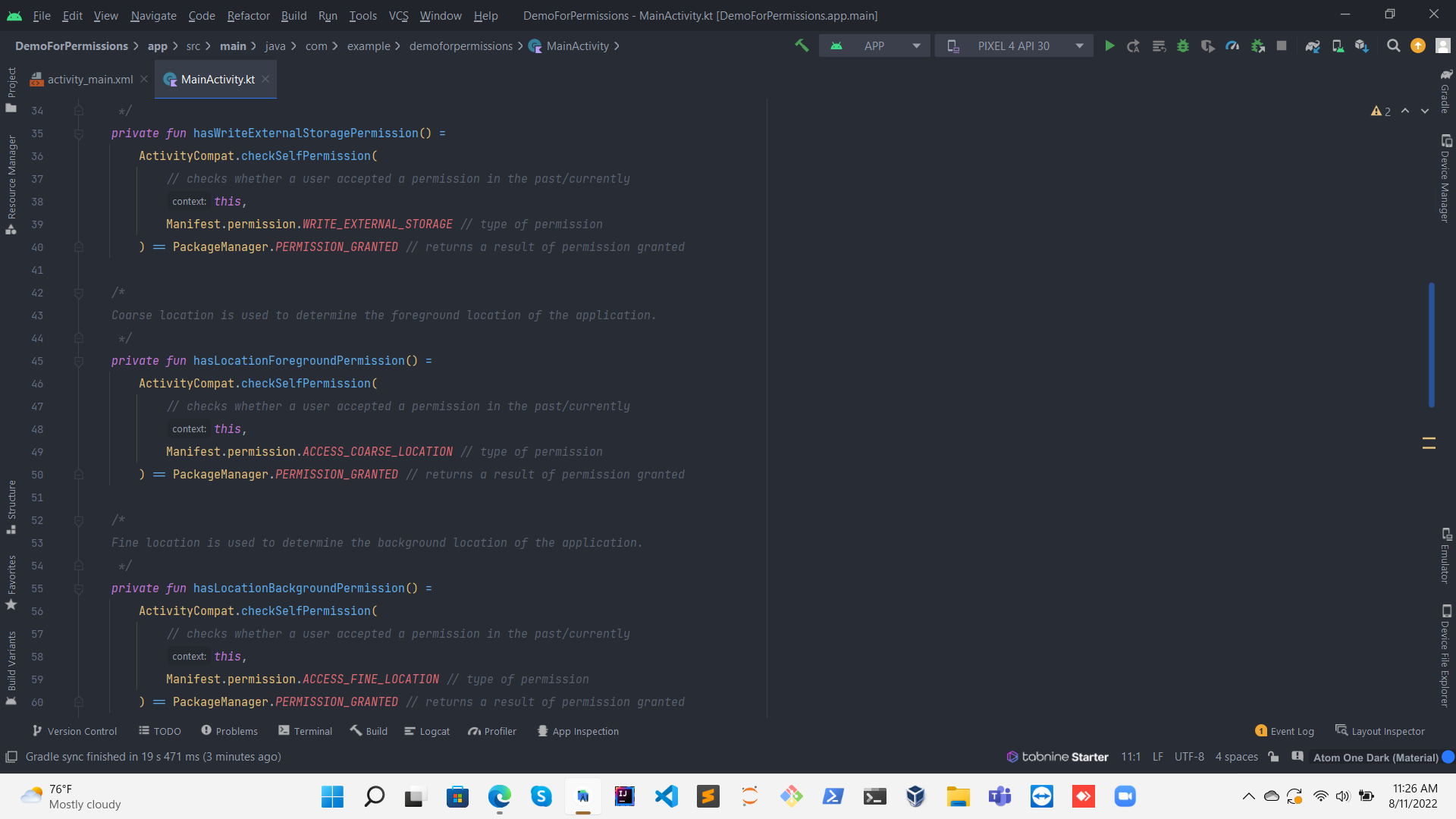
Task: Open the Profiler from the toolbar
Action: click(x=1232, y=45)
